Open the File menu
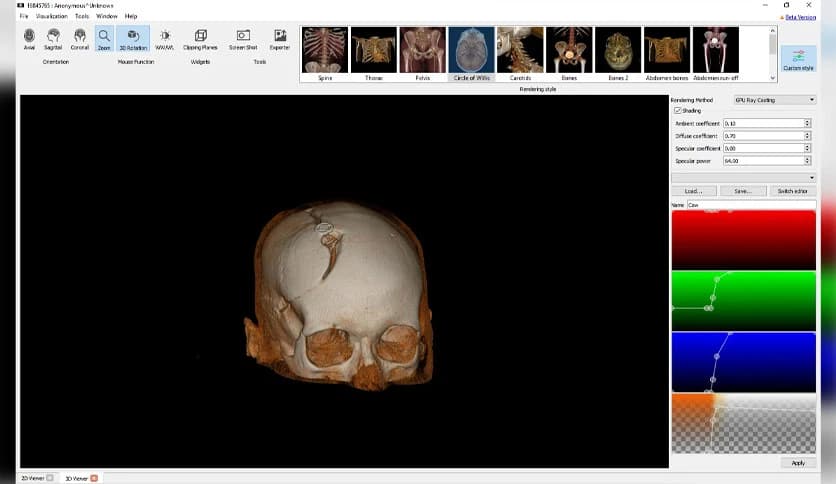The image size is (836, 484). click(x=24, y=16)
